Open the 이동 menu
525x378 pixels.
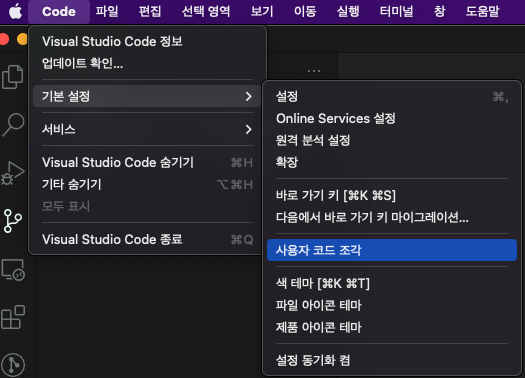pyautogui.click(x=305, y=12)
